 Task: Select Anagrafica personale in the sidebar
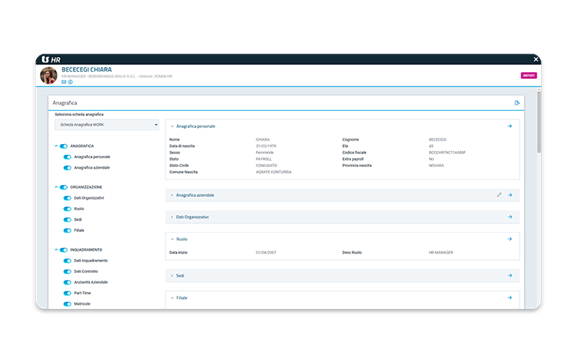(x=92, y=157)
